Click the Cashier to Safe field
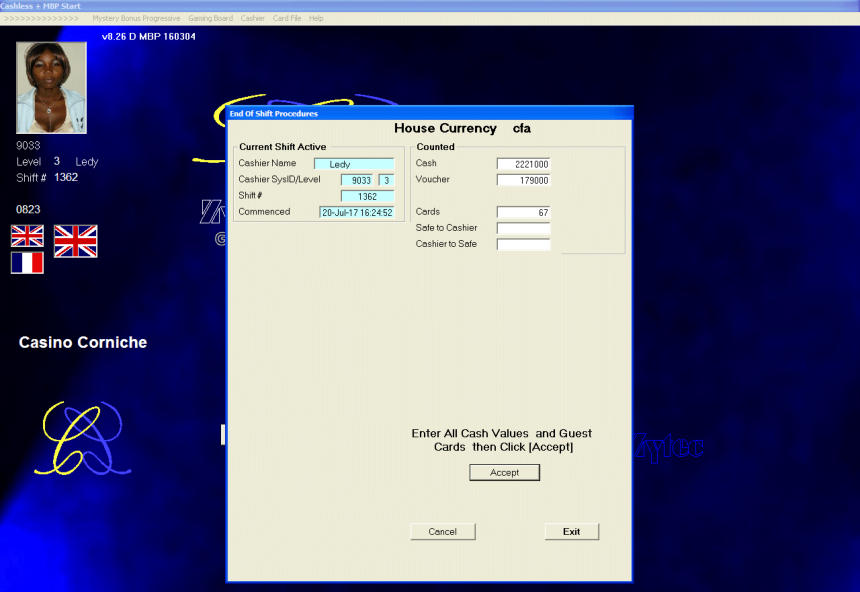Viewport: 860px width, 592px height. (523, 244)
